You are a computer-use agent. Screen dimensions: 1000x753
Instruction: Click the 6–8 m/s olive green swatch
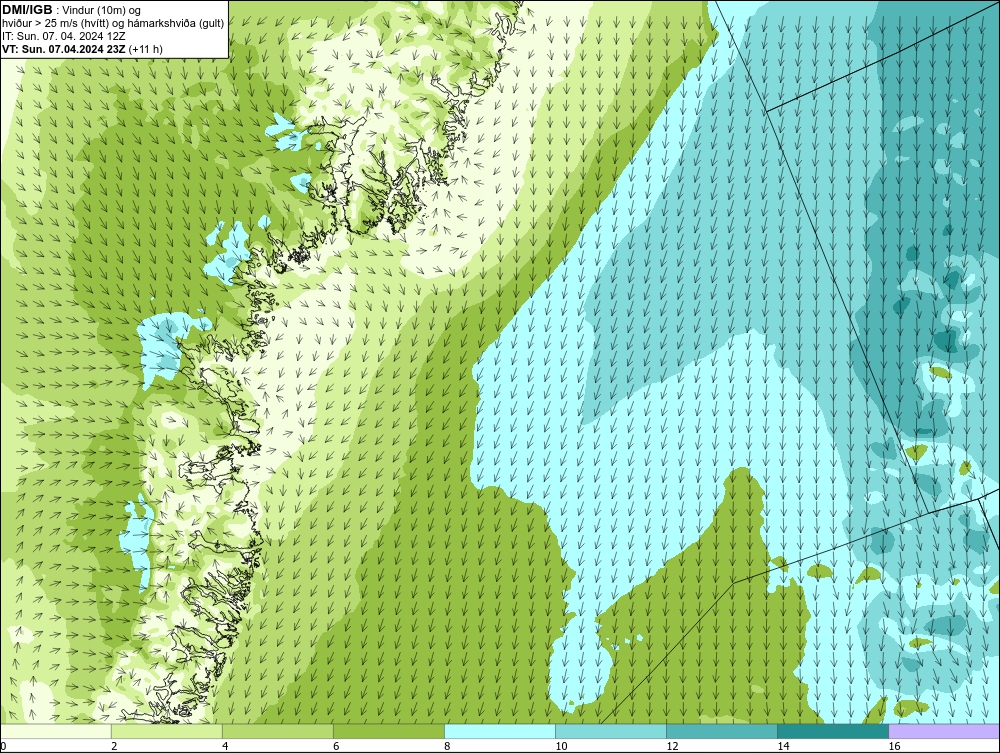[x=389, y=731]
